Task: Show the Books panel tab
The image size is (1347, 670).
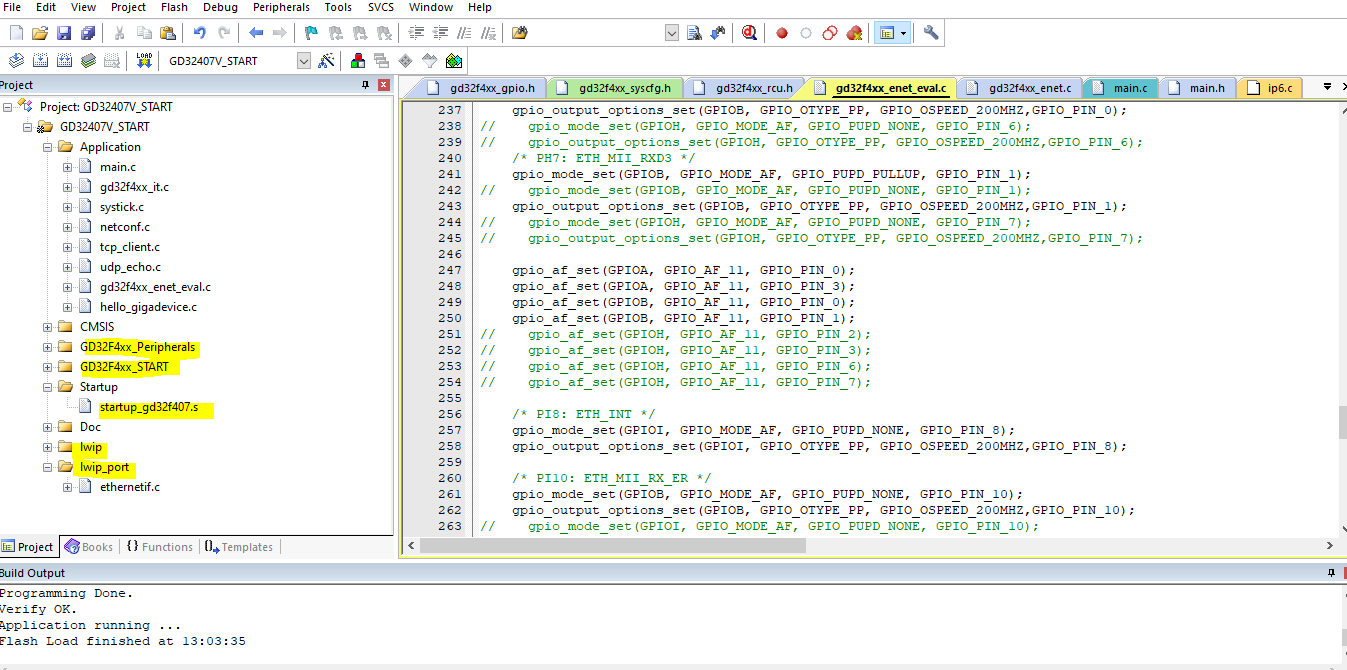Action: 88,547
